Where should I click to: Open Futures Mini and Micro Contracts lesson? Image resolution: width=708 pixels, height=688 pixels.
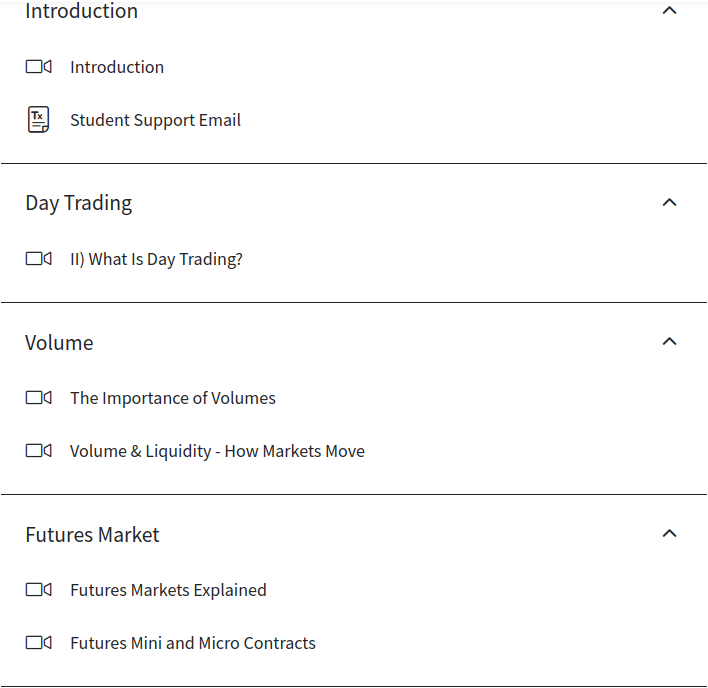193,643
